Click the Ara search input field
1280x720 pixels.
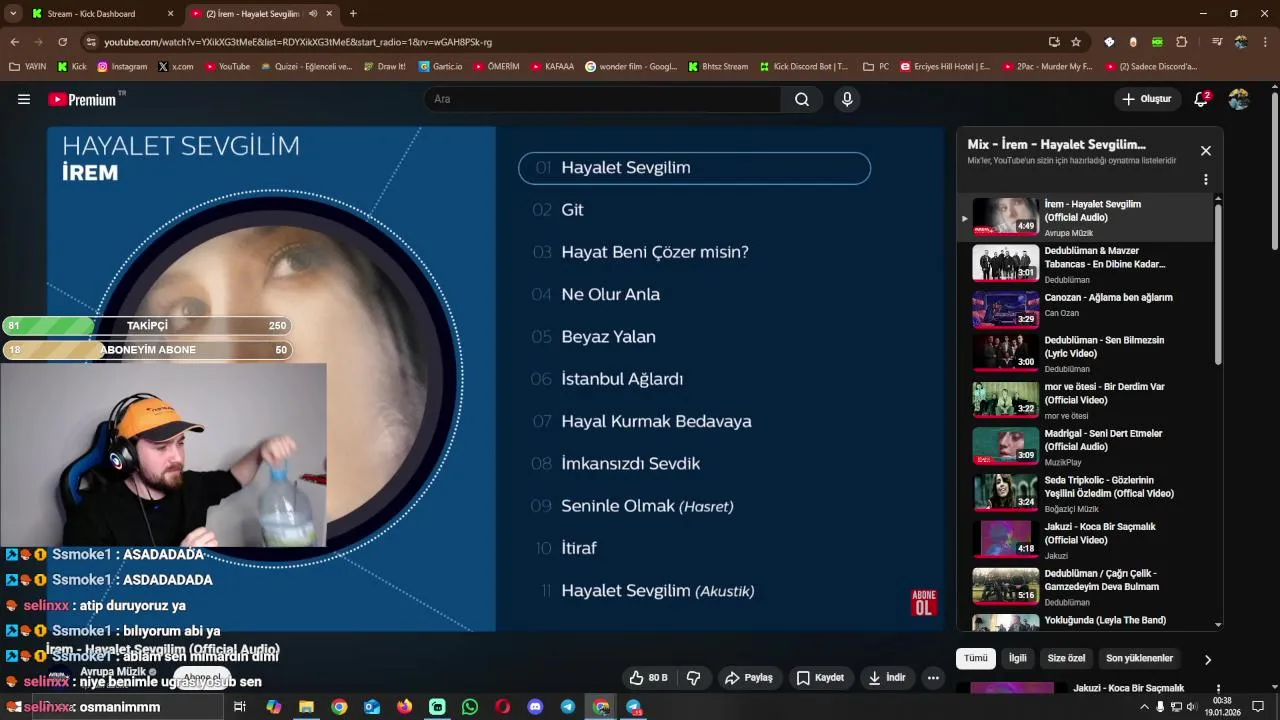(602, 99)
